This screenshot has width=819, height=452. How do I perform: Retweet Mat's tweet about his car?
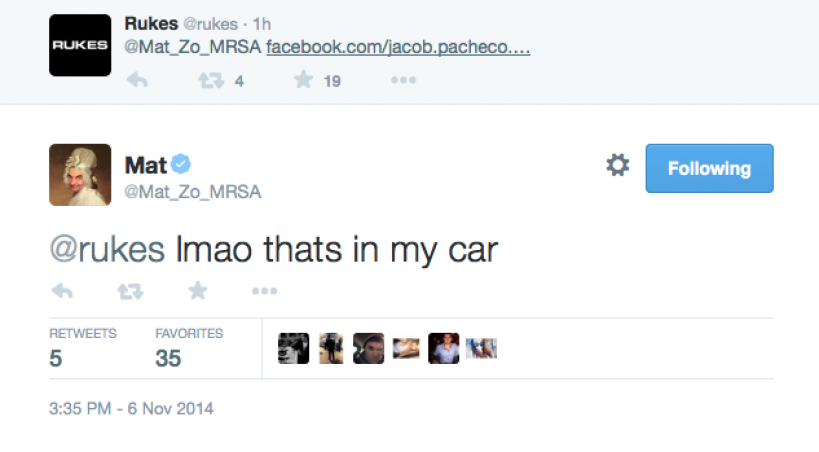pos(130,291)
